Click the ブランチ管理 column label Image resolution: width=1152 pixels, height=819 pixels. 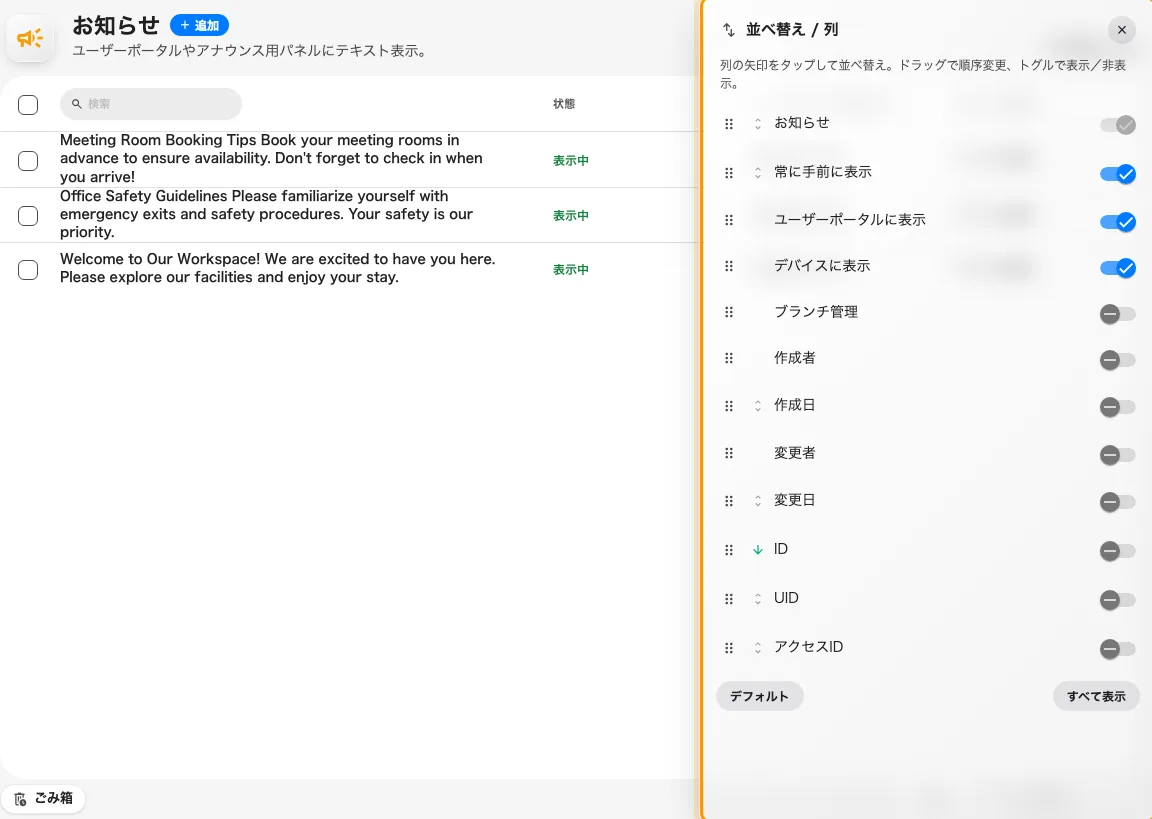(x=816, y=311)
